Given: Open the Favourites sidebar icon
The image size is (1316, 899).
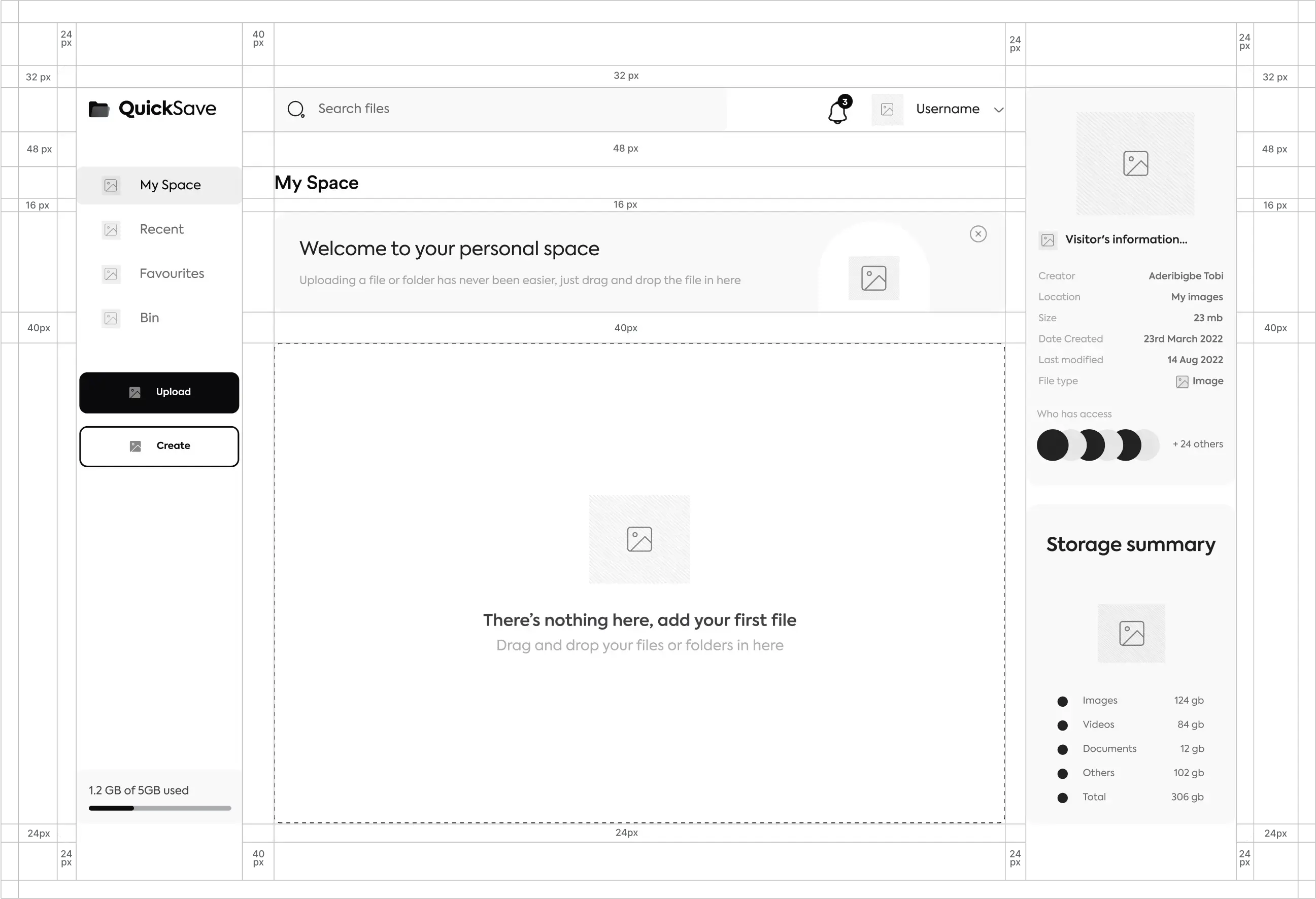Looking at the screenshot, I should (x=111, y=274).
